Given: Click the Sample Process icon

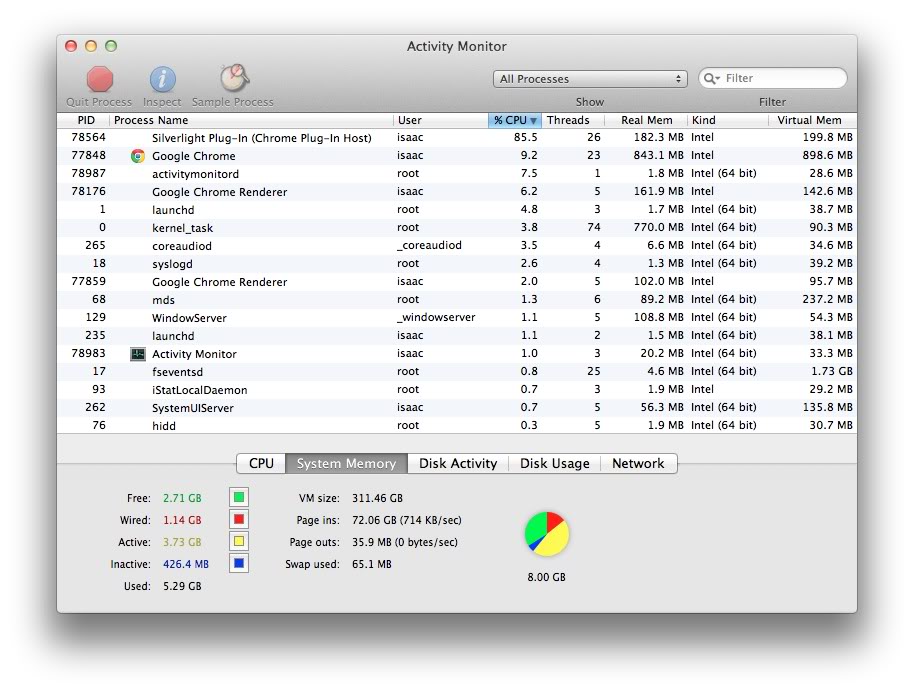Looking at the screenshot, I should click(x=234, y=78).
